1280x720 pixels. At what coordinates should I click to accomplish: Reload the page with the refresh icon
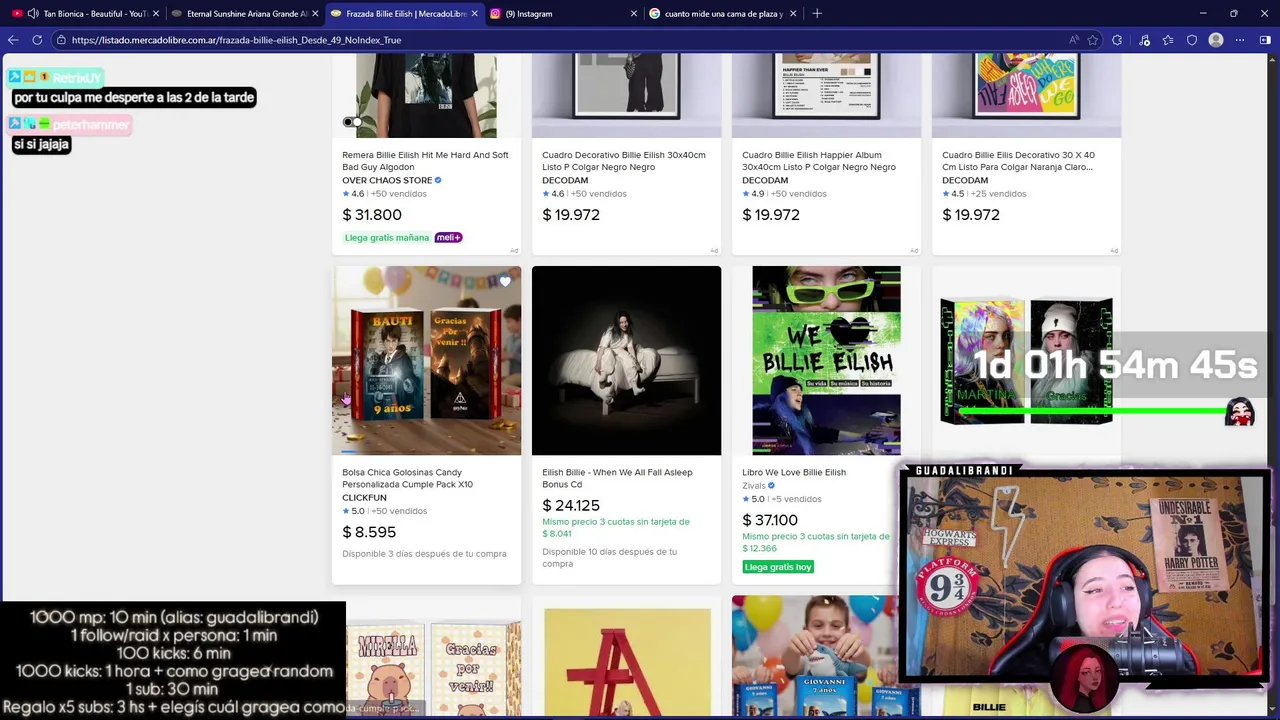37,40
